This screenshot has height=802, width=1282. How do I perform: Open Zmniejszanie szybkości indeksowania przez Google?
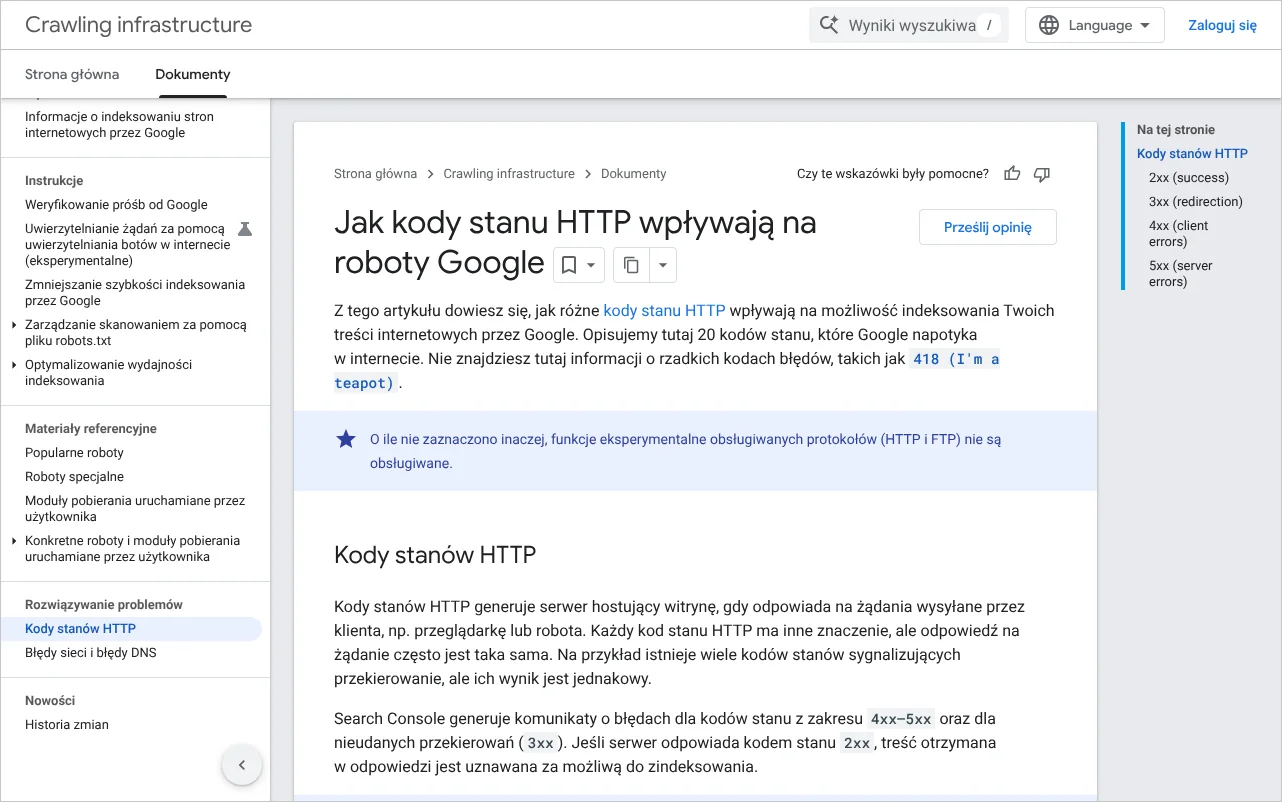click(135, 293)
